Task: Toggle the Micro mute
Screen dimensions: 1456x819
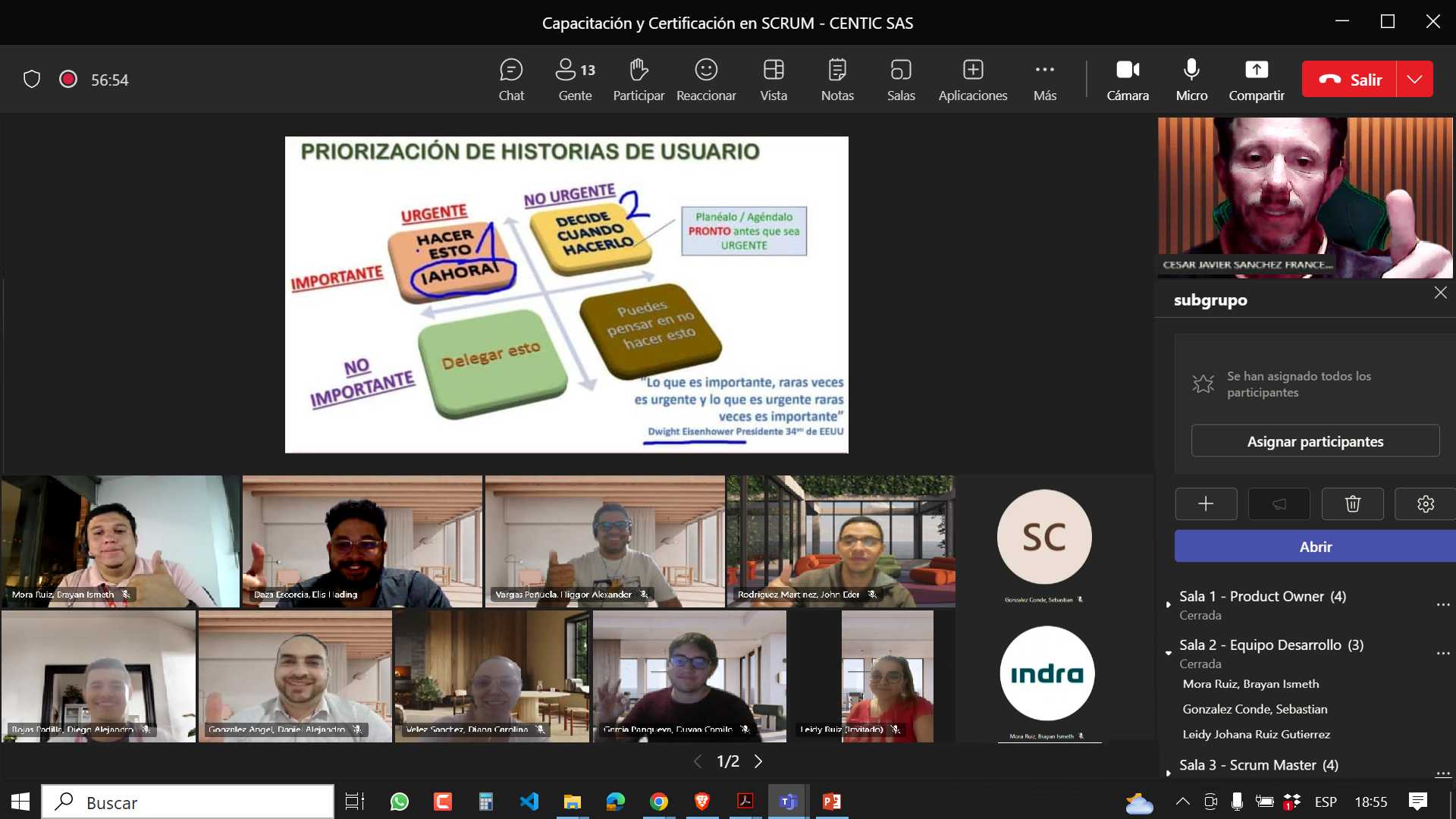Action: (1191, 80)
